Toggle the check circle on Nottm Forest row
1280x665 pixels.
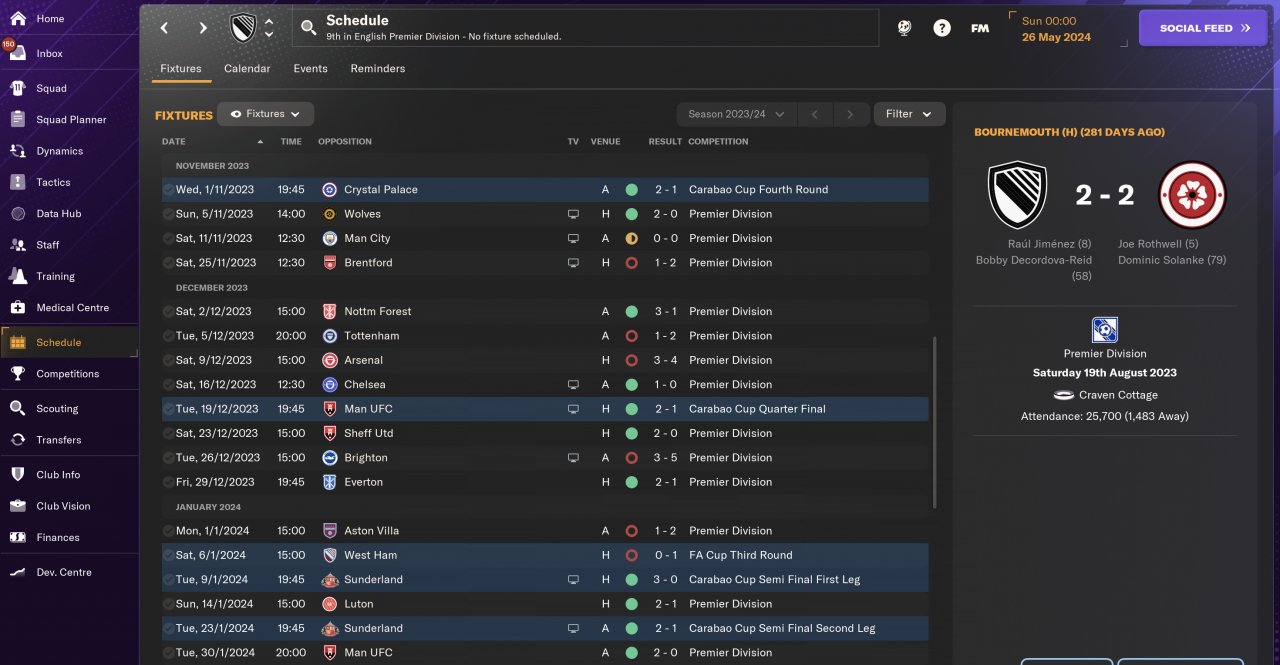tap(168, 311)
